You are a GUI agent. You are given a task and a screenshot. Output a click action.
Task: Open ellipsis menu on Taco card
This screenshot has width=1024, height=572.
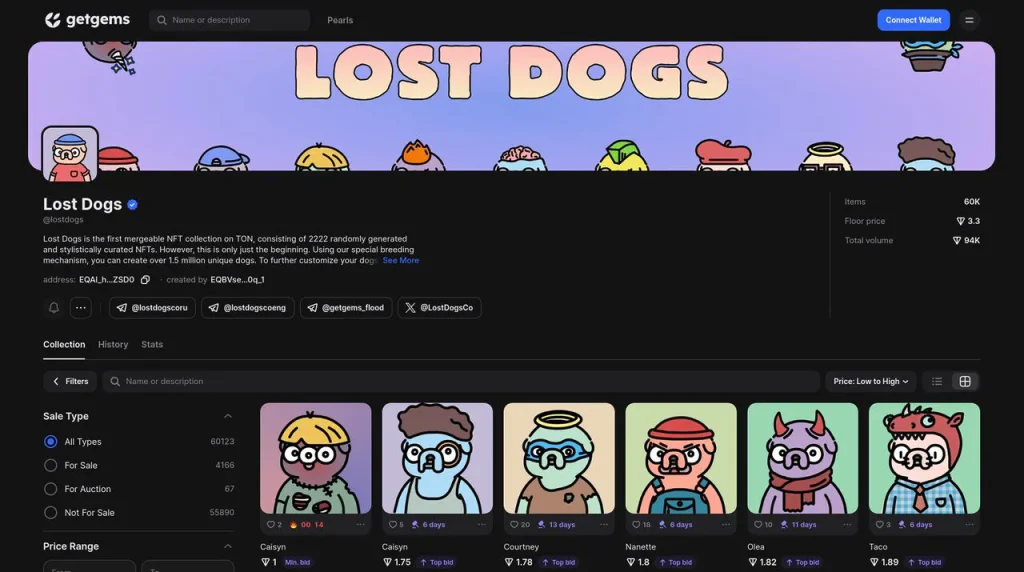[x=969, y=524]
